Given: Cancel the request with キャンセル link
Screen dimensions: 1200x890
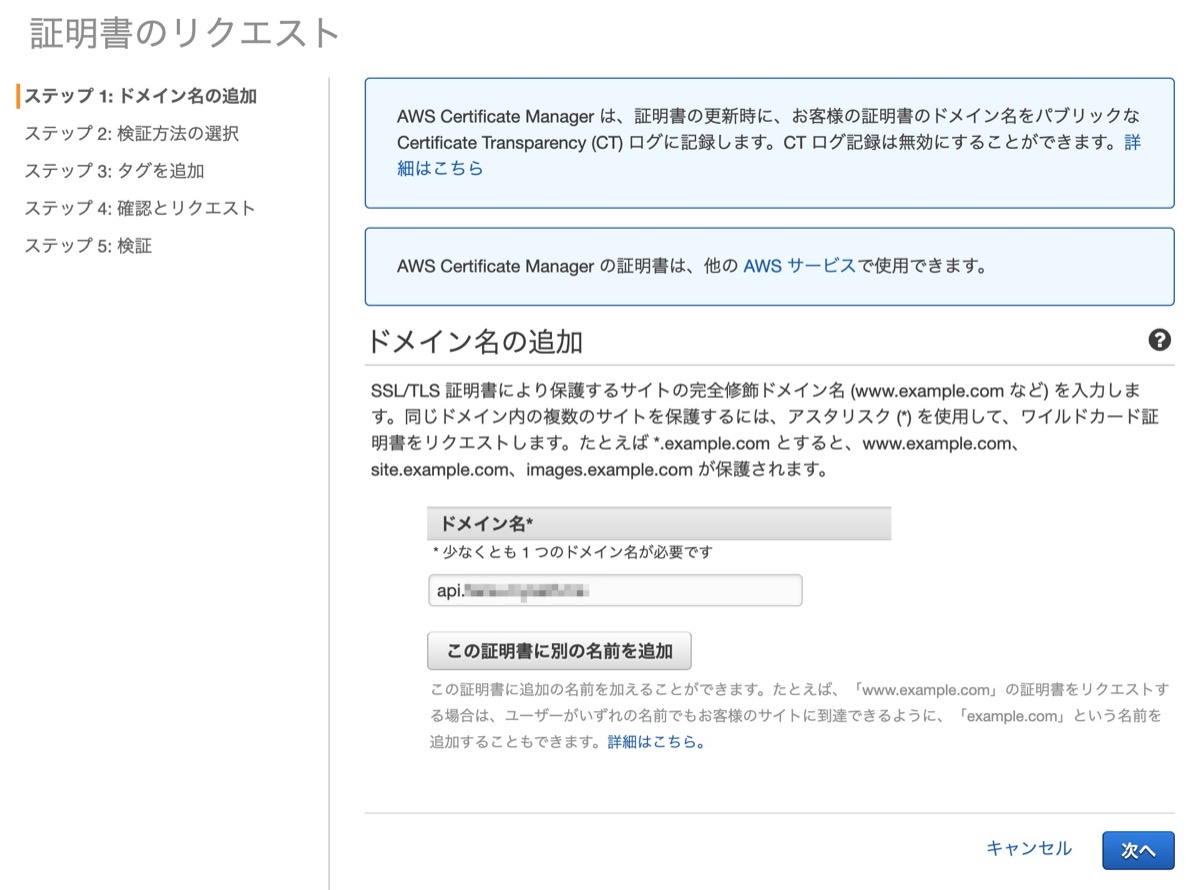Looking at the screenshot, I should tap(1029, 848).
